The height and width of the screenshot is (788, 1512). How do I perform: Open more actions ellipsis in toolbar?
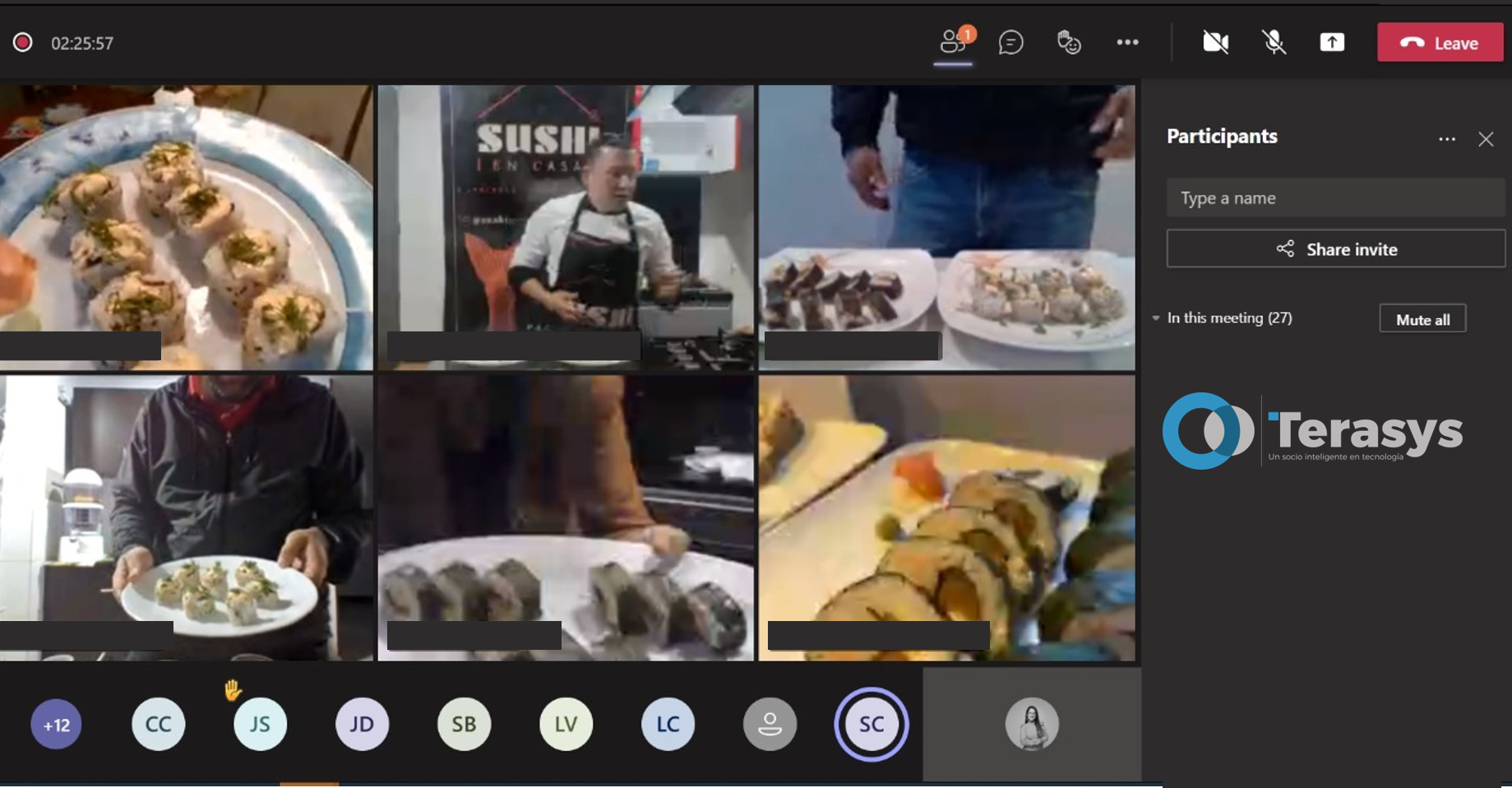[1127, 43]
